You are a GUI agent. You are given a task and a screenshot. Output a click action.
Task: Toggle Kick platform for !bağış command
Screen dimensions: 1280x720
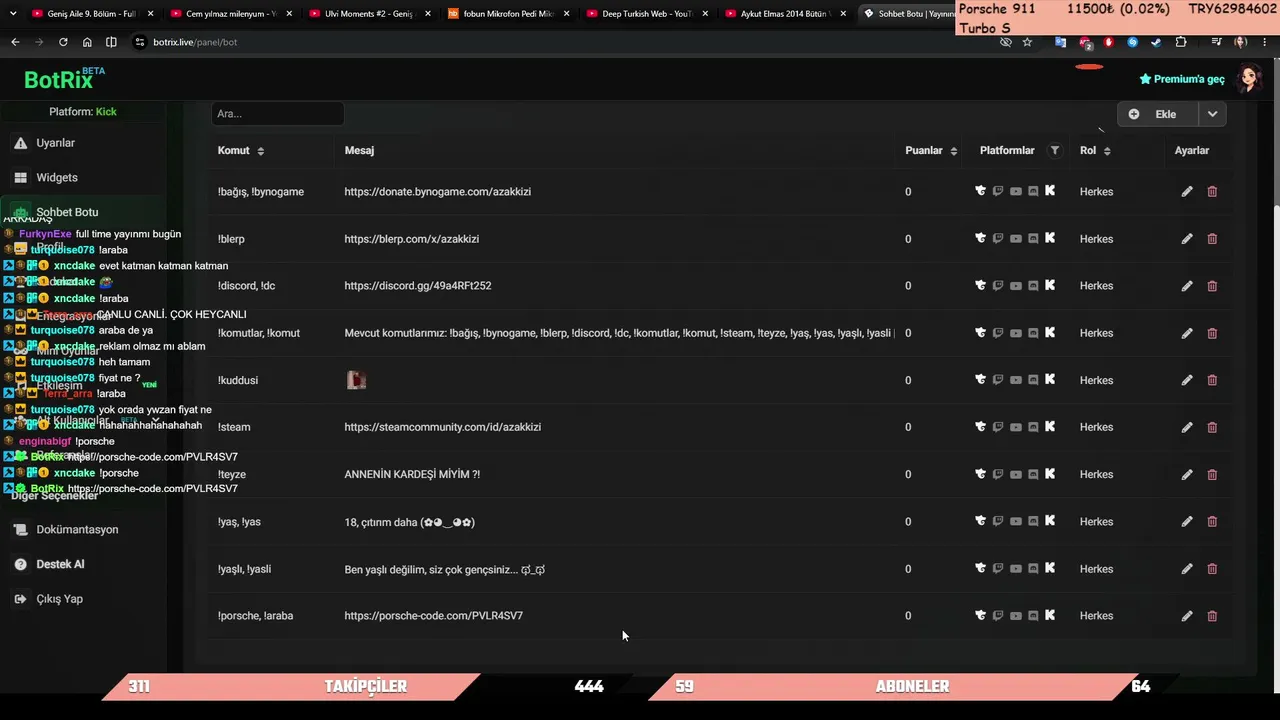pos(1050,191)
